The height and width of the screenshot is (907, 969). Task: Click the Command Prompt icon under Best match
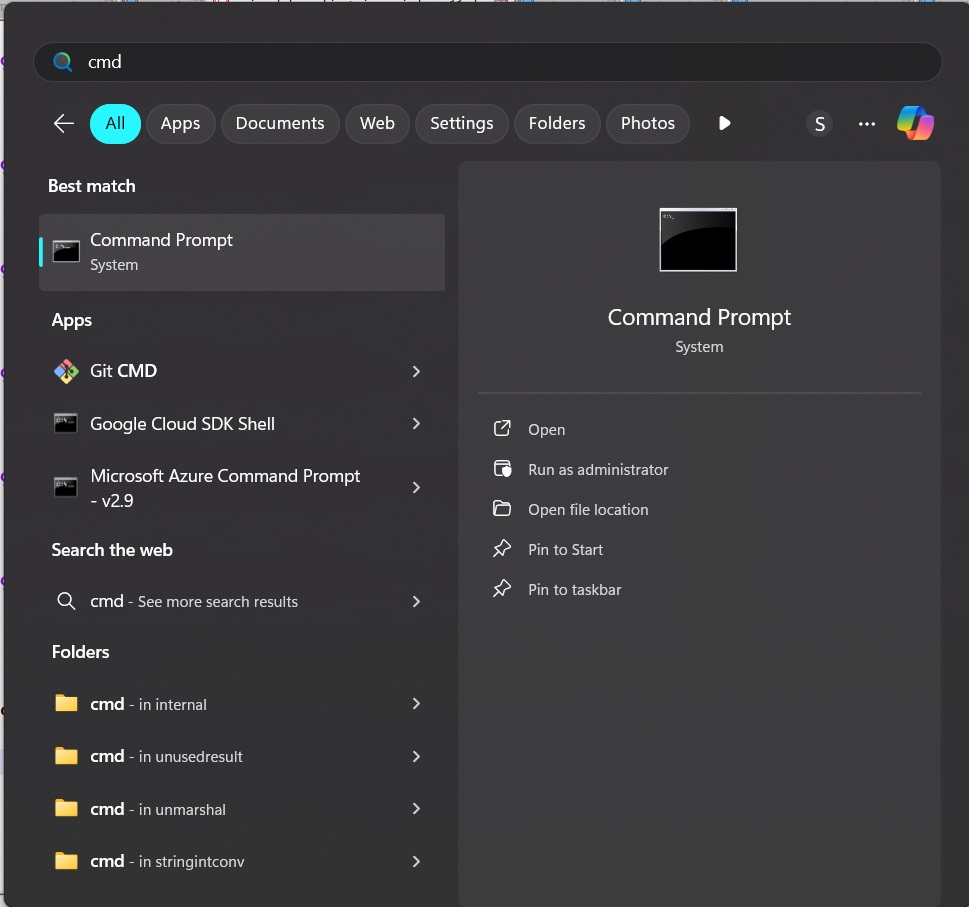pos(65,251)
